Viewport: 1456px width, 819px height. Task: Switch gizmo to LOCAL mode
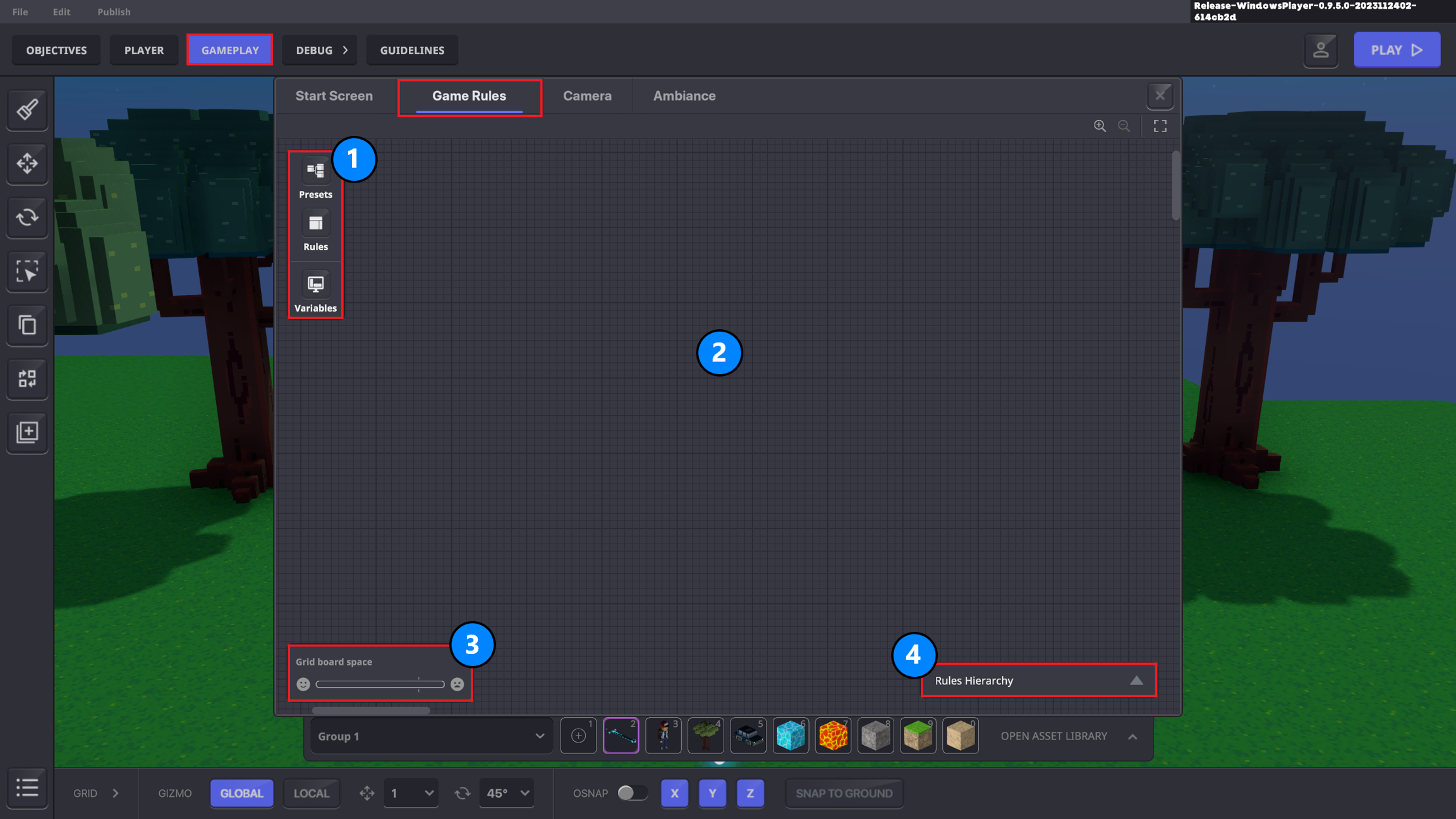[311, 792]
